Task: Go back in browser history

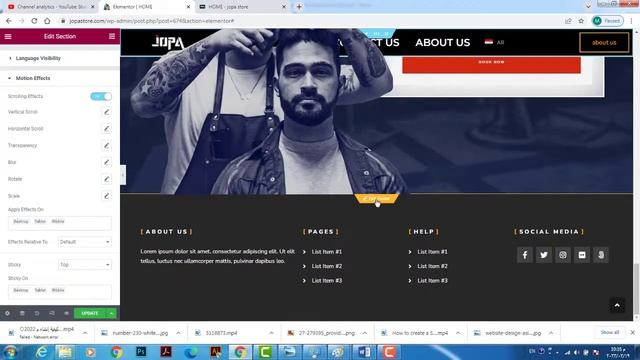Action: coord(9,21)
